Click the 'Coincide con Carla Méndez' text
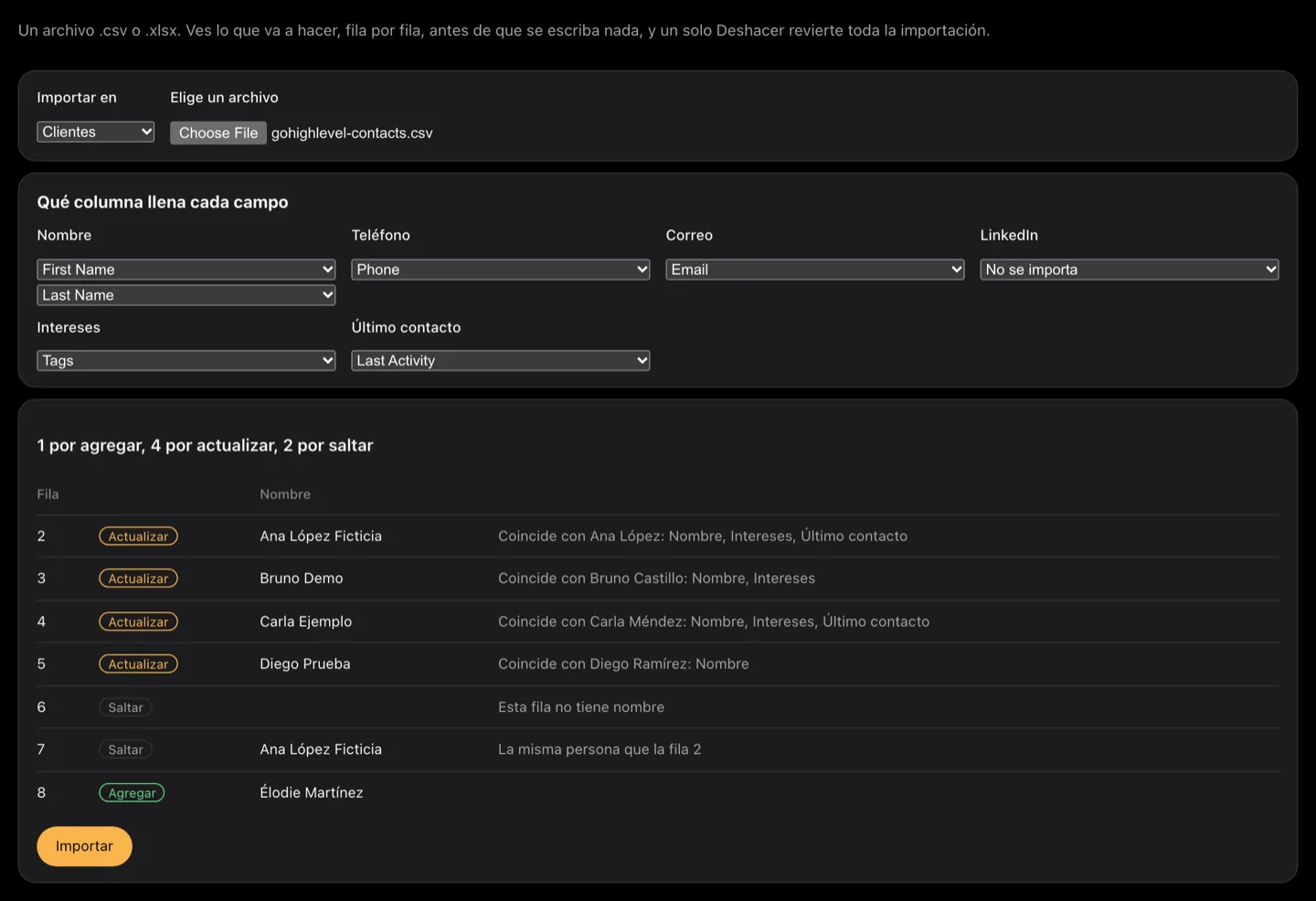Screen dimensions: 1316x901 point(714,621)
